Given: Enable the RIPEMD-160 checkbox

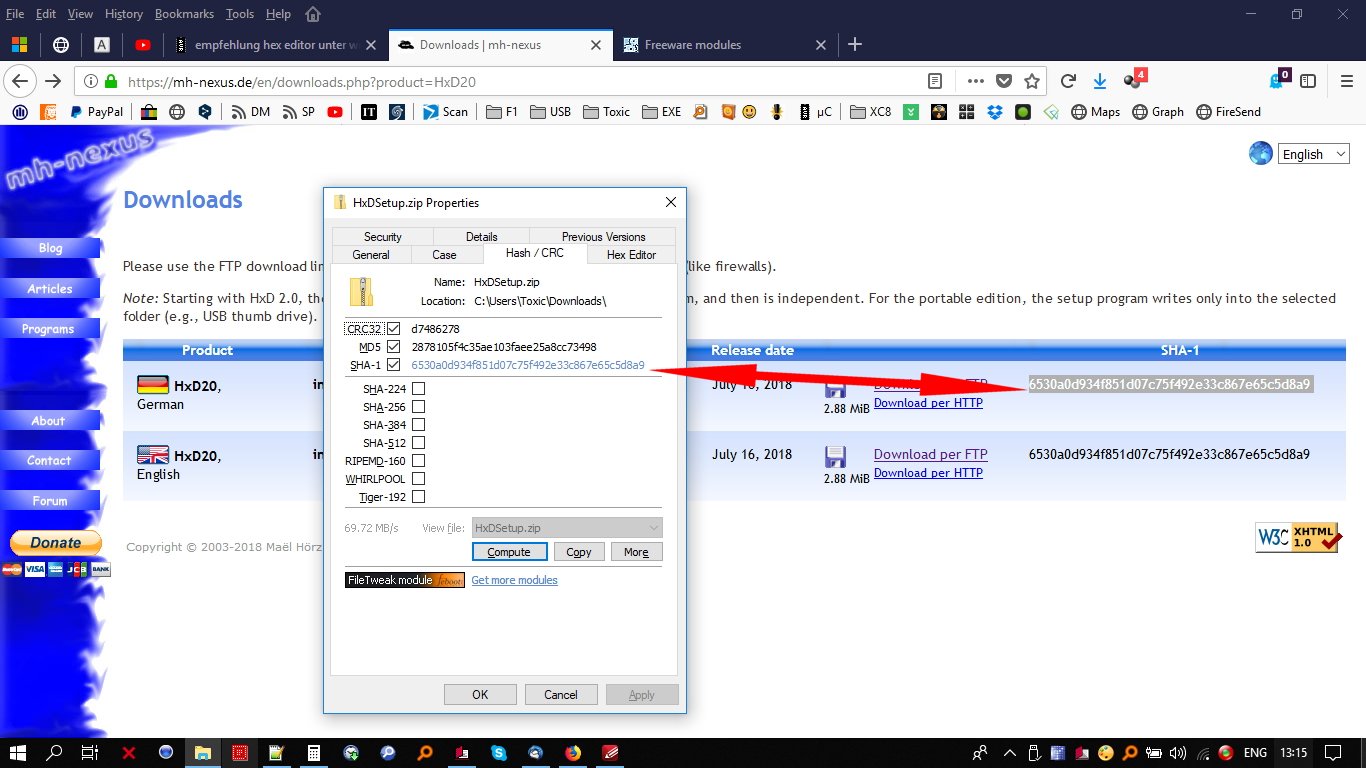Looking at the screenshot, I should [418, 461].
